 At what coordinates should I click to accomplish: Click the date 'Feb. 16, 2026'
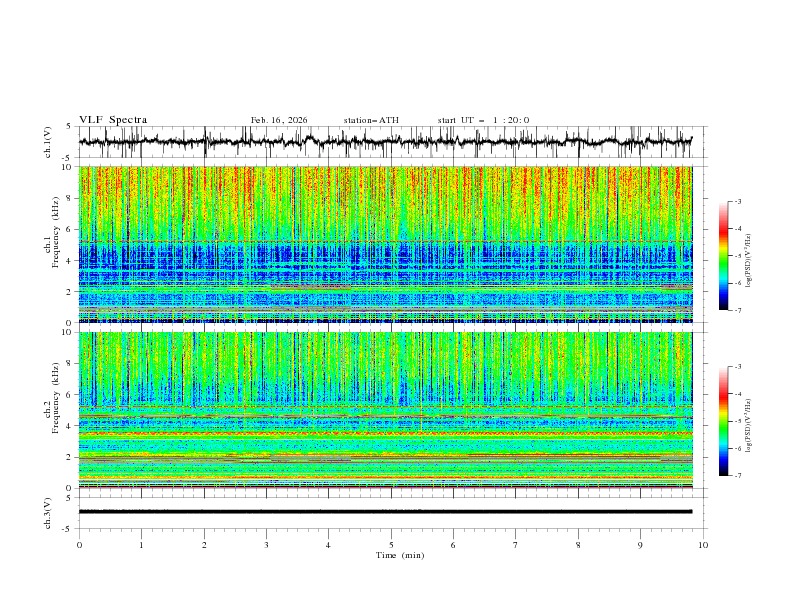click(x=279, y=120)
